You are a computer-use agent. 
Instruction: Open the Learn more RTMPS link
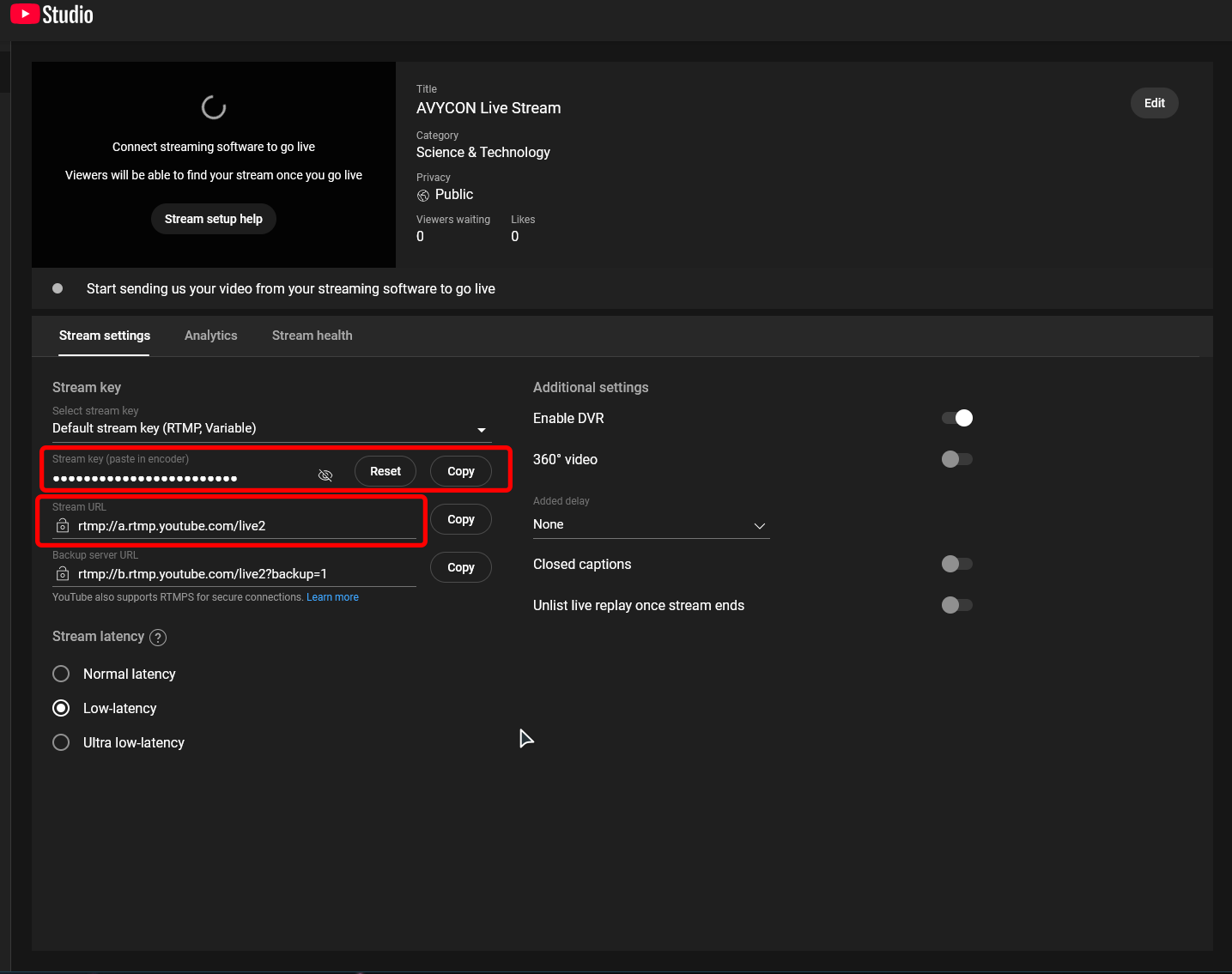point(332,597)
